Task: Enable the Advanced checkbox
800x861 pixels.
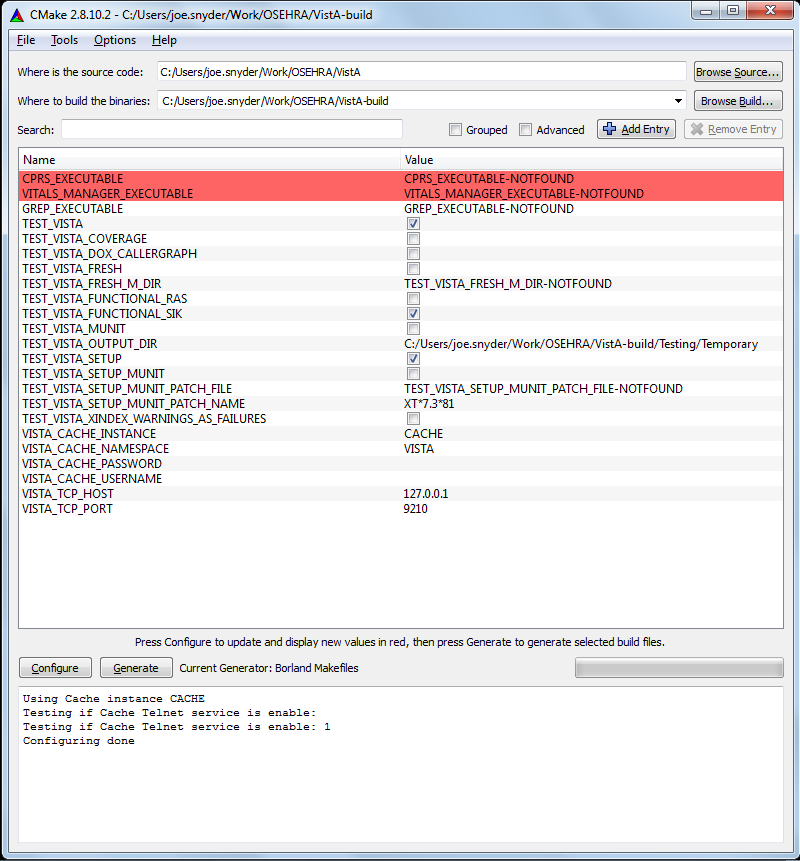Action: [x=526, y=130]
